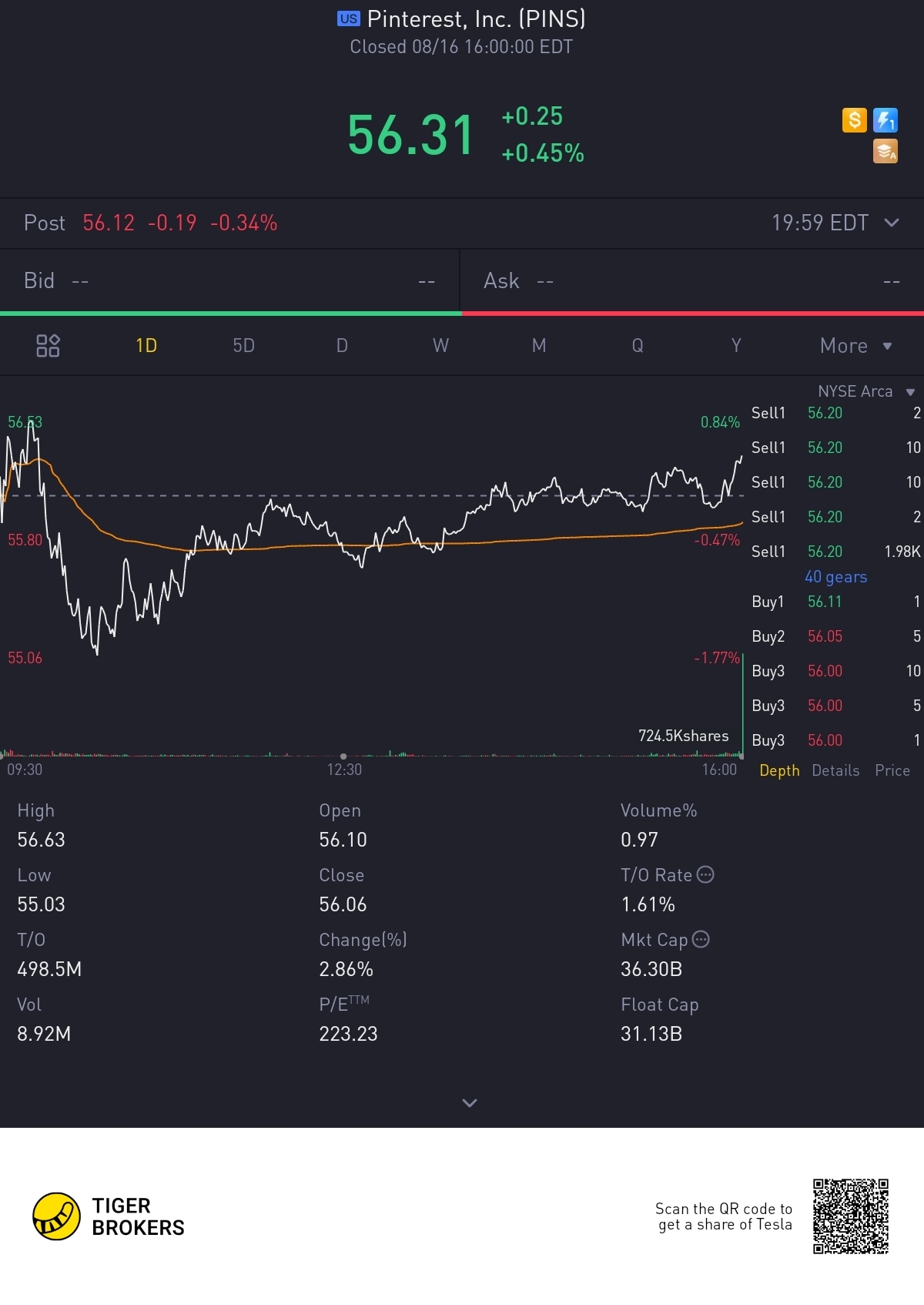The height and width of the screenshot is (1305, 924).
Task: Click the Close value 56.06
Action: pos(343,904)
